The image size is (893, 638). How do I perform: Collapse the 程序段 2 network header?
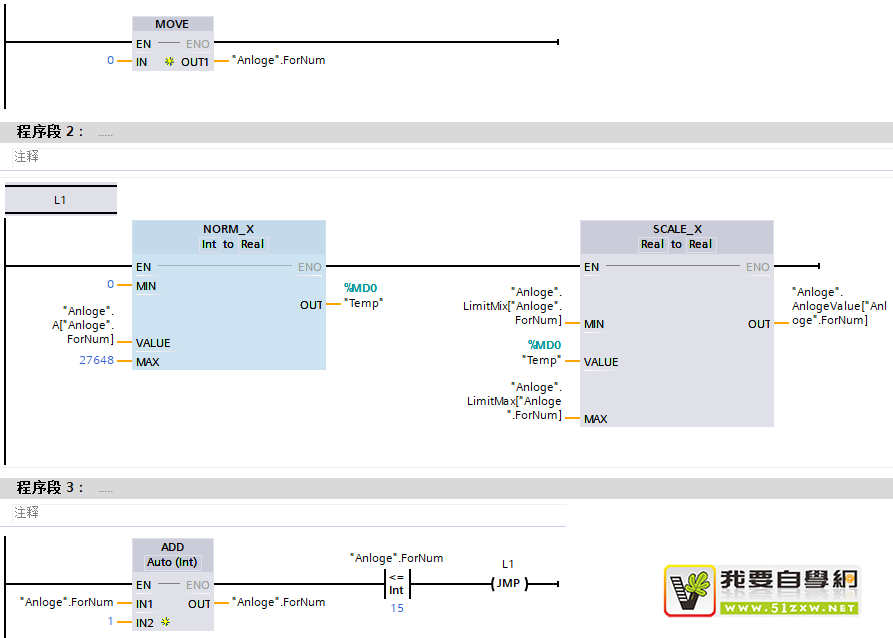50,132
